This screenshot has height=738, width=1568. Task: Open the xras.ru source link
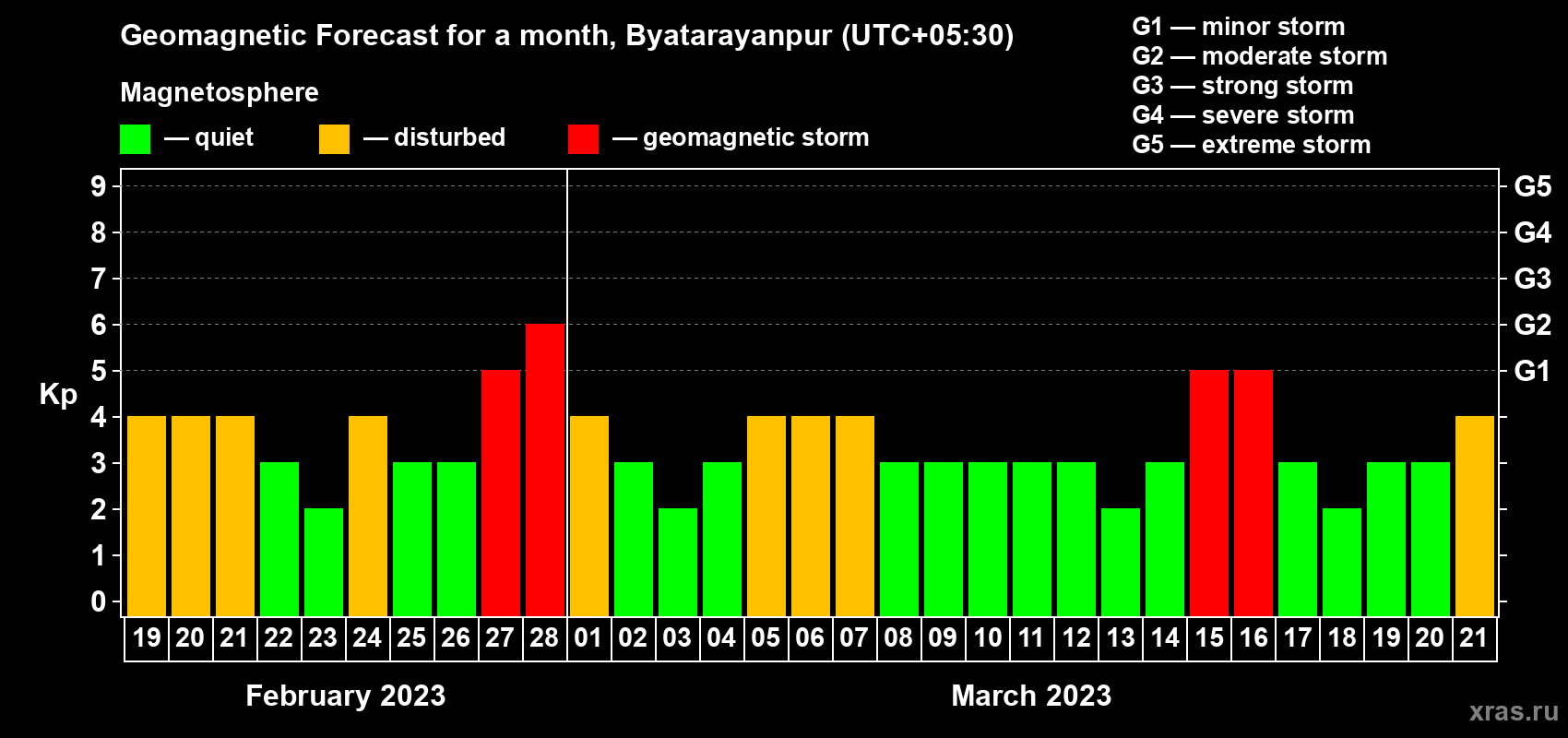pos(1514,711)
